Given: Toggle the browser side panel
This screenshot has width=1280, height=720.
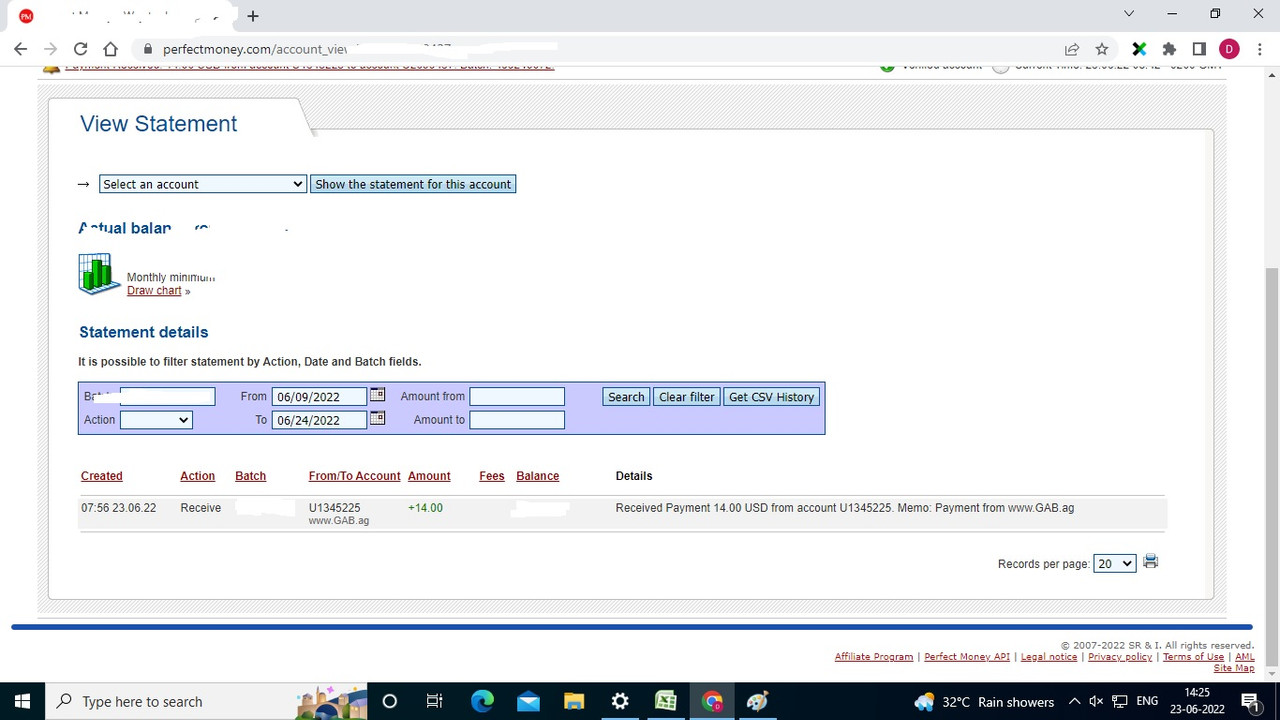Looking at the screenshot, I should pyautogui.click(x=1199, y=49).
